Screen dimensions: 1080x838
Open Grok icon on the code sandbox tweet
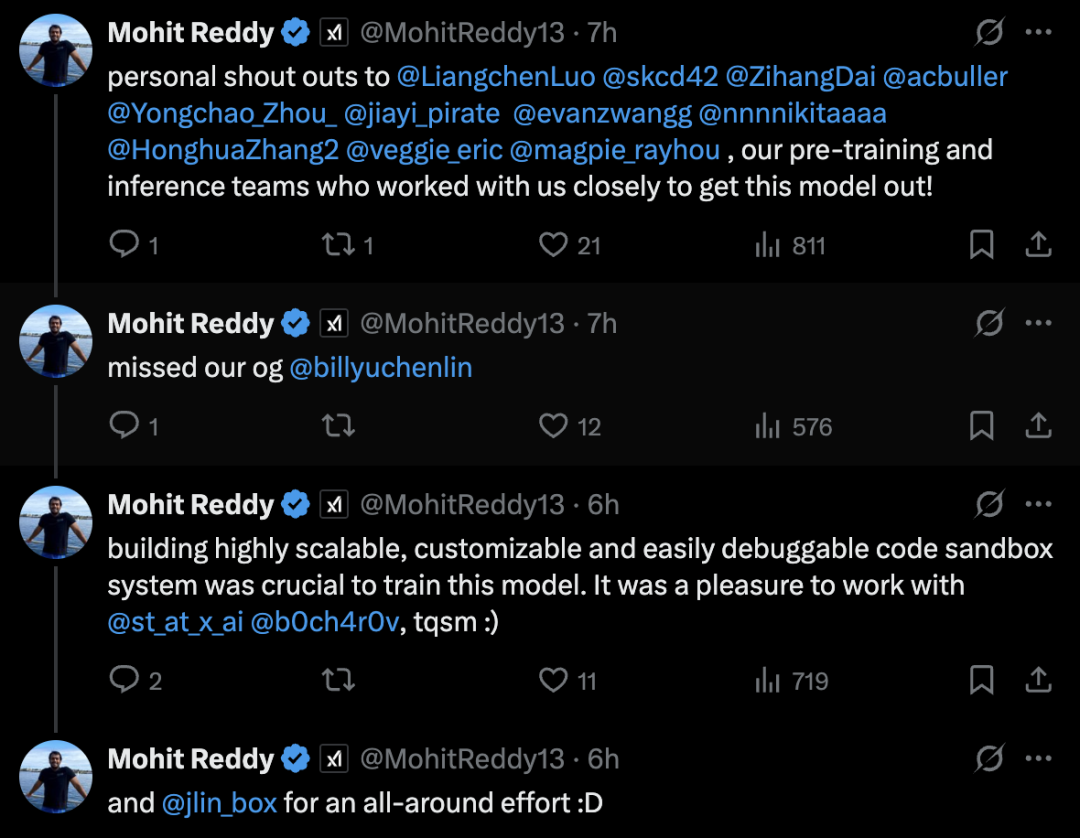click(989, 505)
